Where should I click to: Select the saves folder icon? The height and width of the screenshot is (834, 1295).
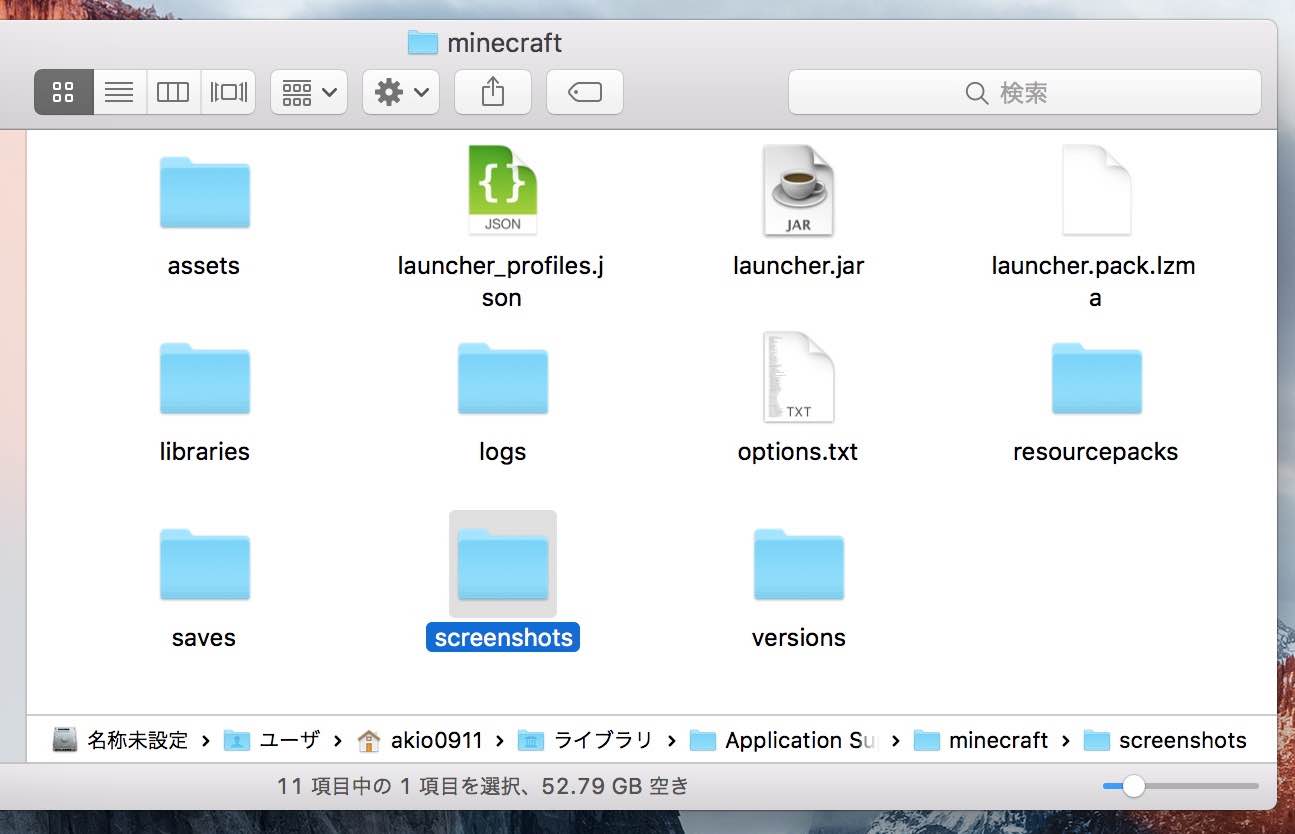(204, 564)
